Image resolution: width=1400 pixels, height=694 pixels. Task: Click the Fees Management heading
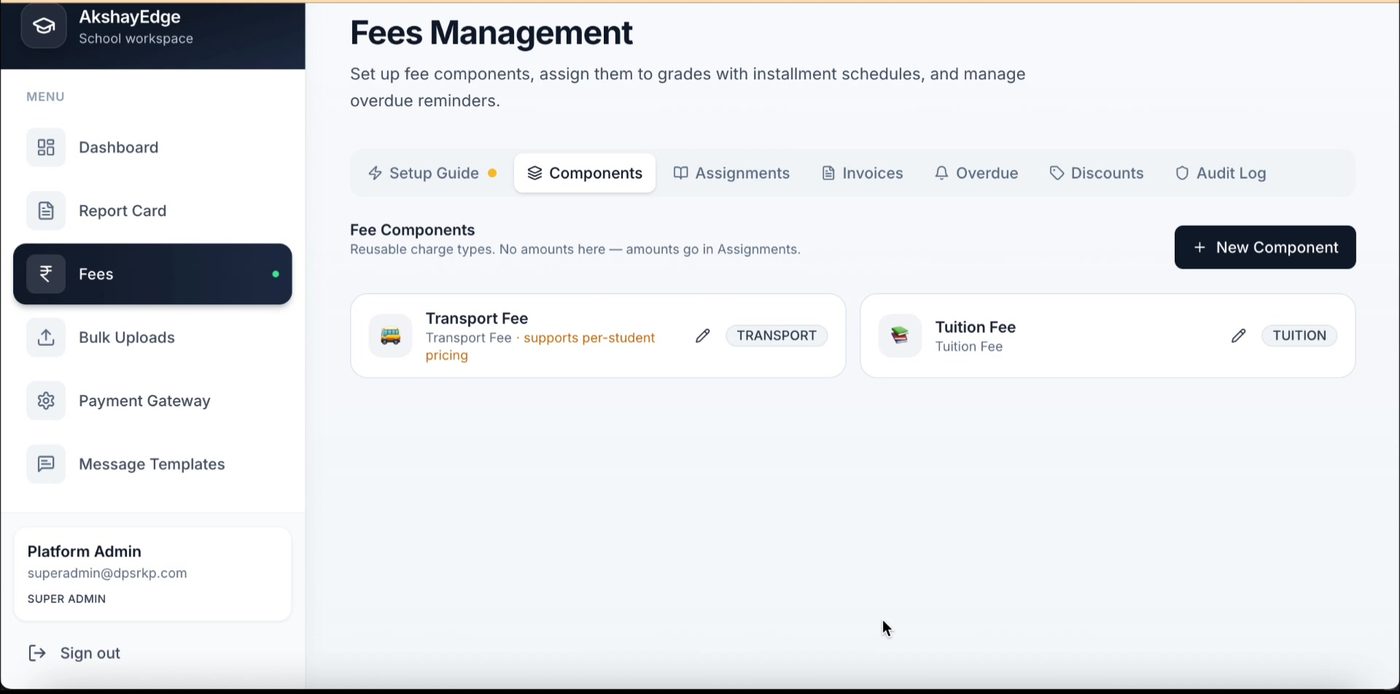491,32
